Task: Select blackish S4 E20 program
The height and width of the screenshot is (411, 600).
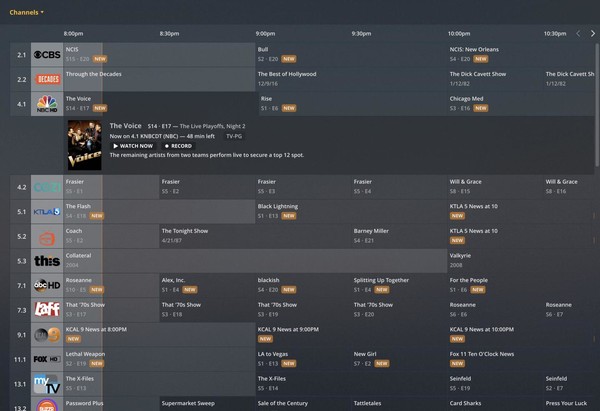Action: (x=303, y=285)
